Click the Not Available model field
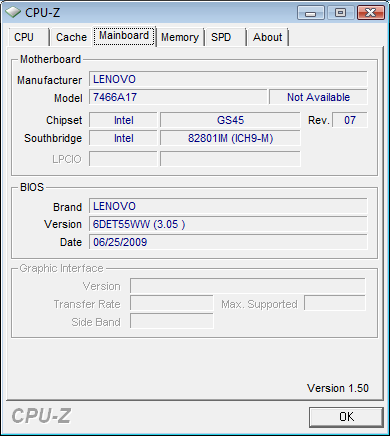 coord(318,97)
